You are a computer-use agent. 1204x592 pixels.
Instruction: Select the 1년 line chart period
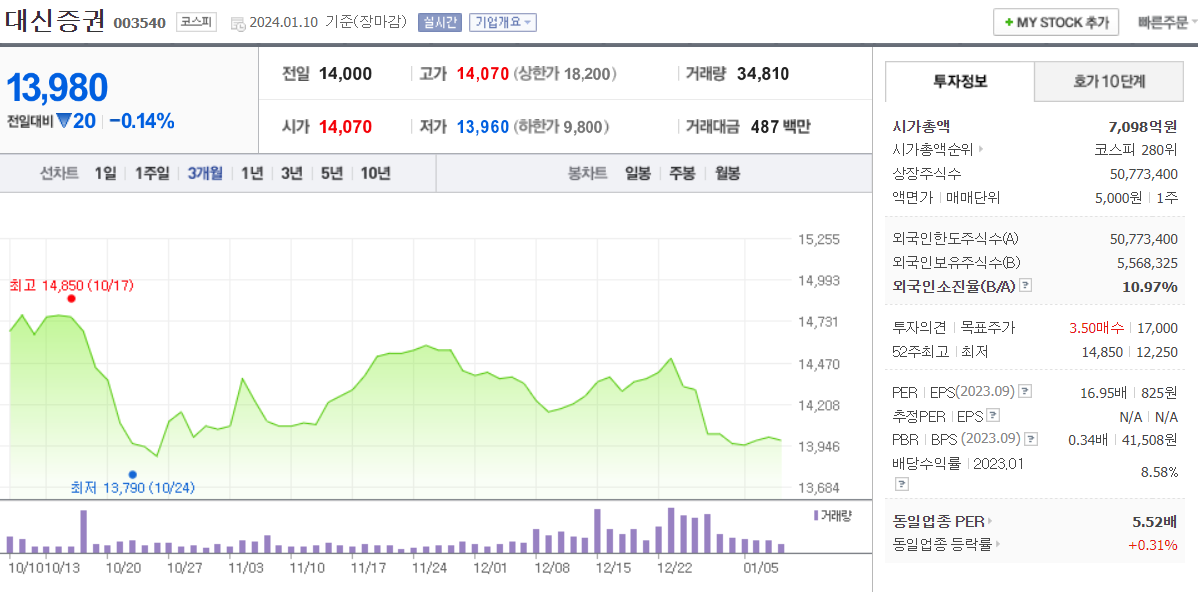pos(252,173)
